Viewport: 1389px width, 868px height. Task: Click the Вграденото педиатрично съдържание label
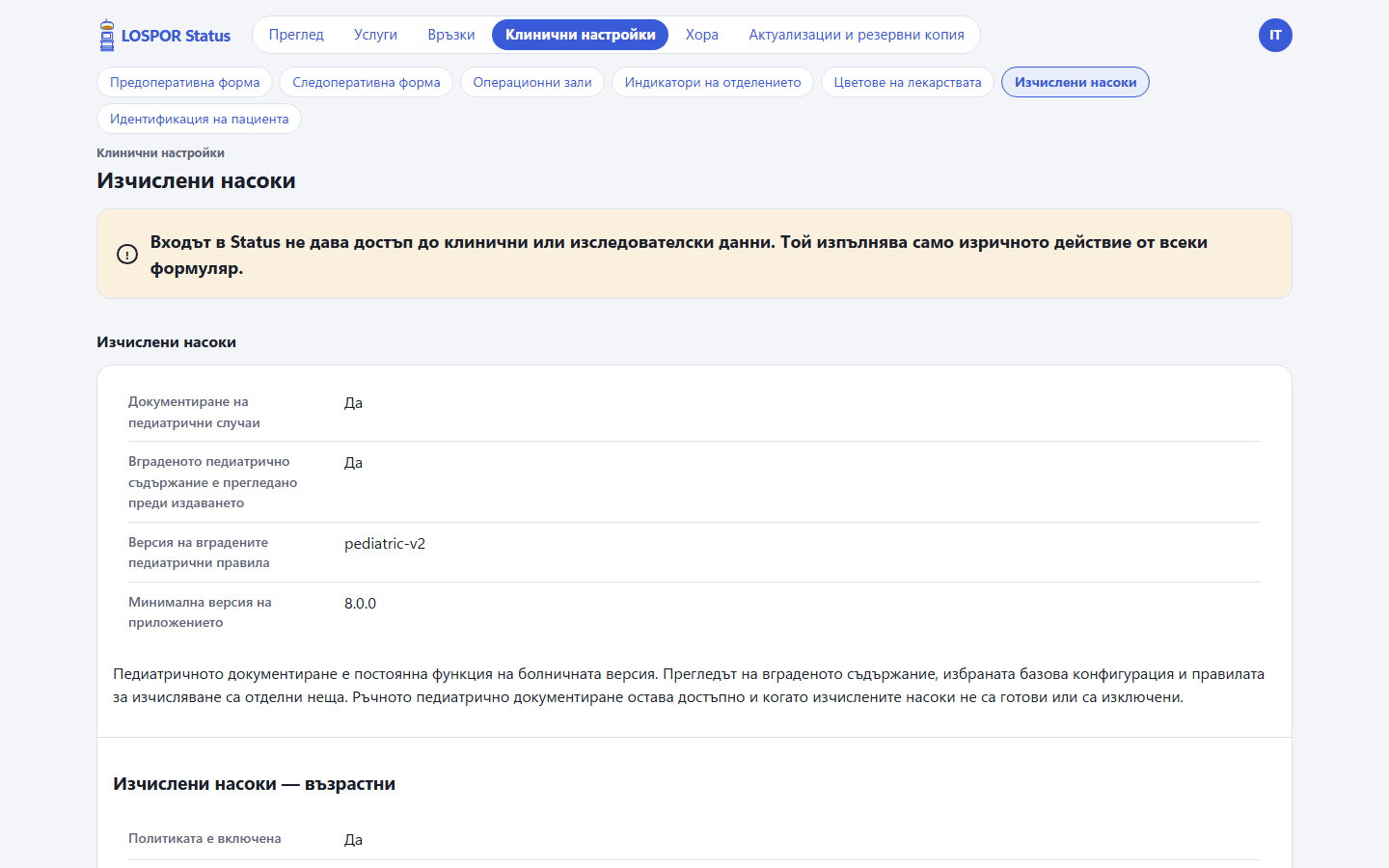pos(212,482)
